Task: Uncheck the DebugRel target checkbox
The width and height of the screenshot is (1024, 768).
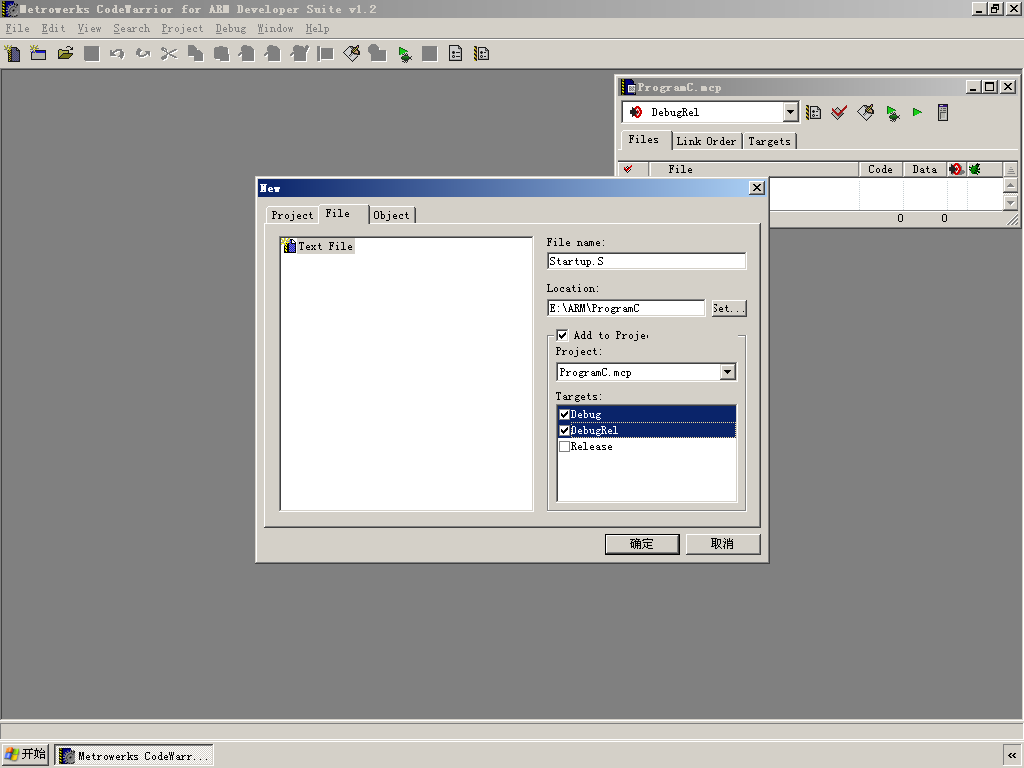Action: [565, 430]
